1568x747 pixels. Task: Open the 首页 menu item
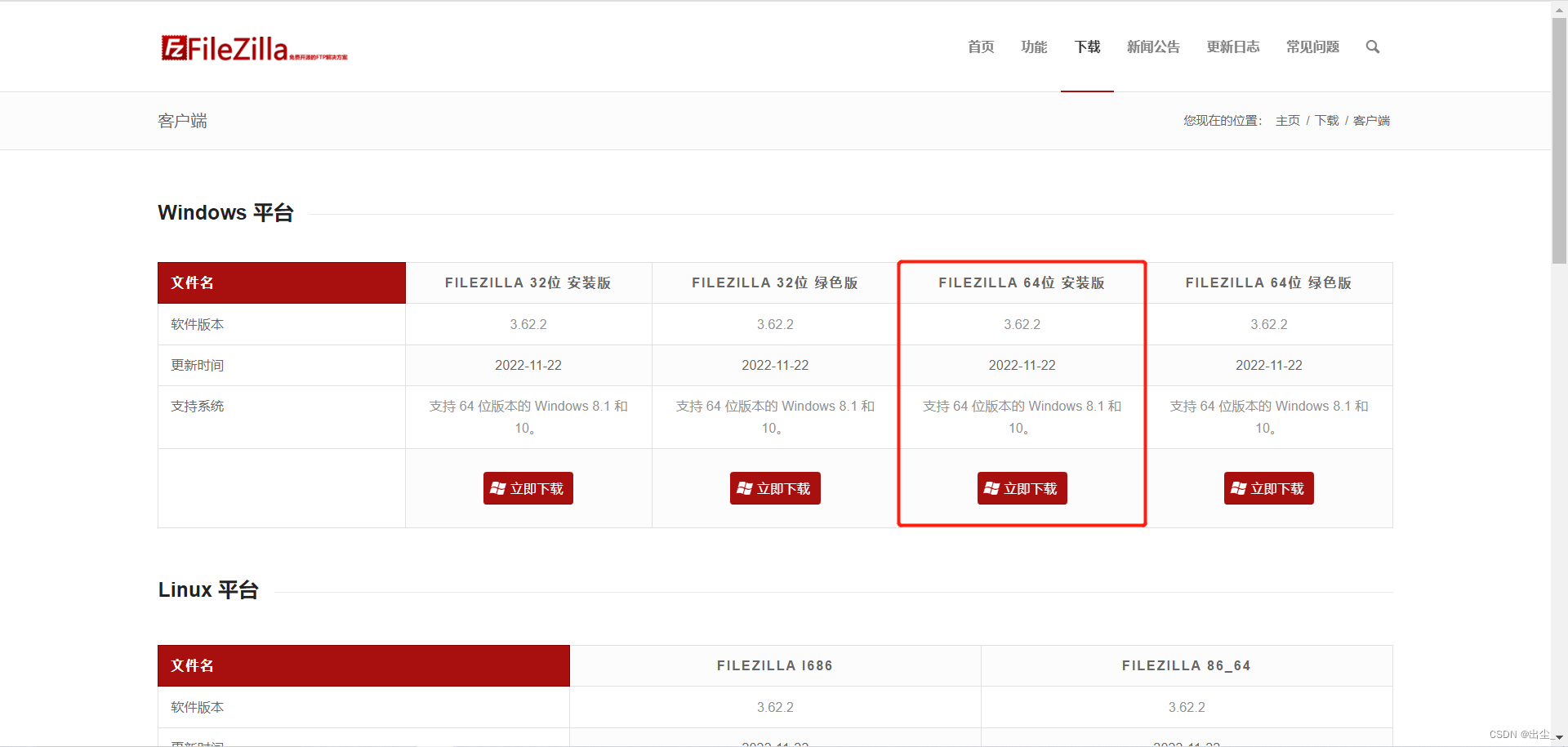point(980,47)
